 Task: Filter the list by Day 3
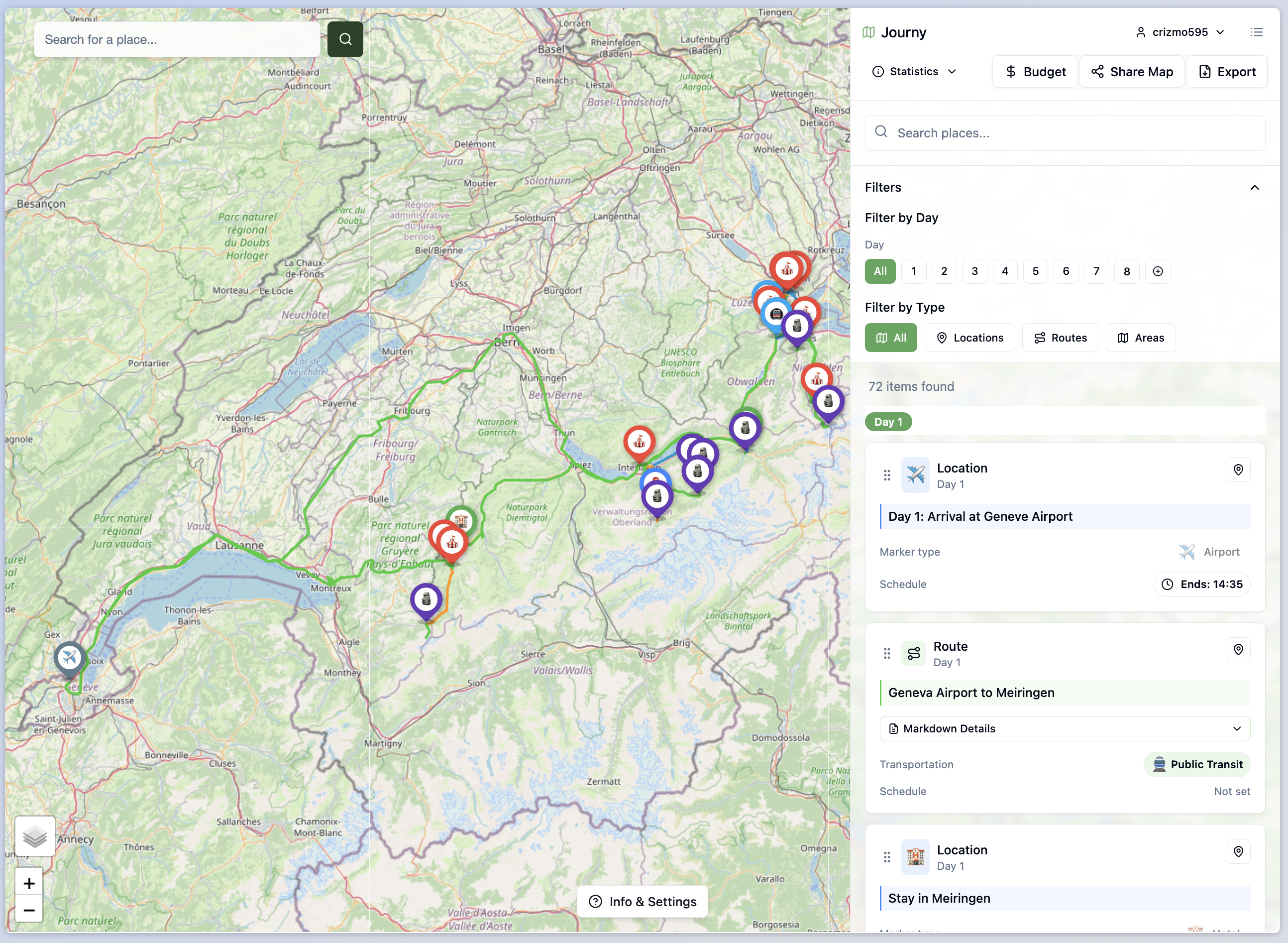(x=974, y=271)
